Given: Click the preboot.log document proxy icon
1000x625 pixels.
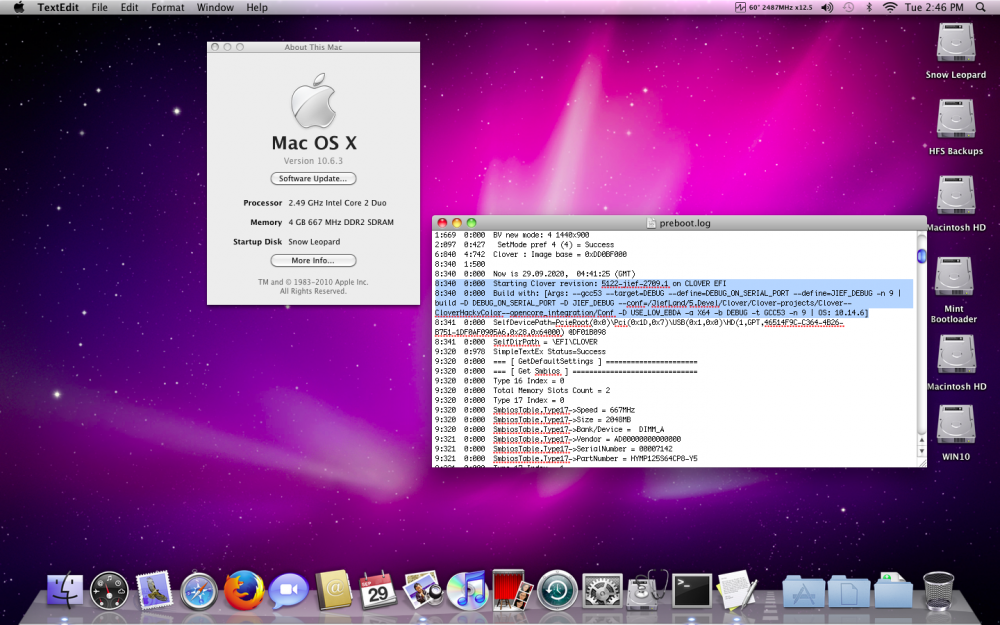Looking at the screenshot, I should (x=651, y=223).
